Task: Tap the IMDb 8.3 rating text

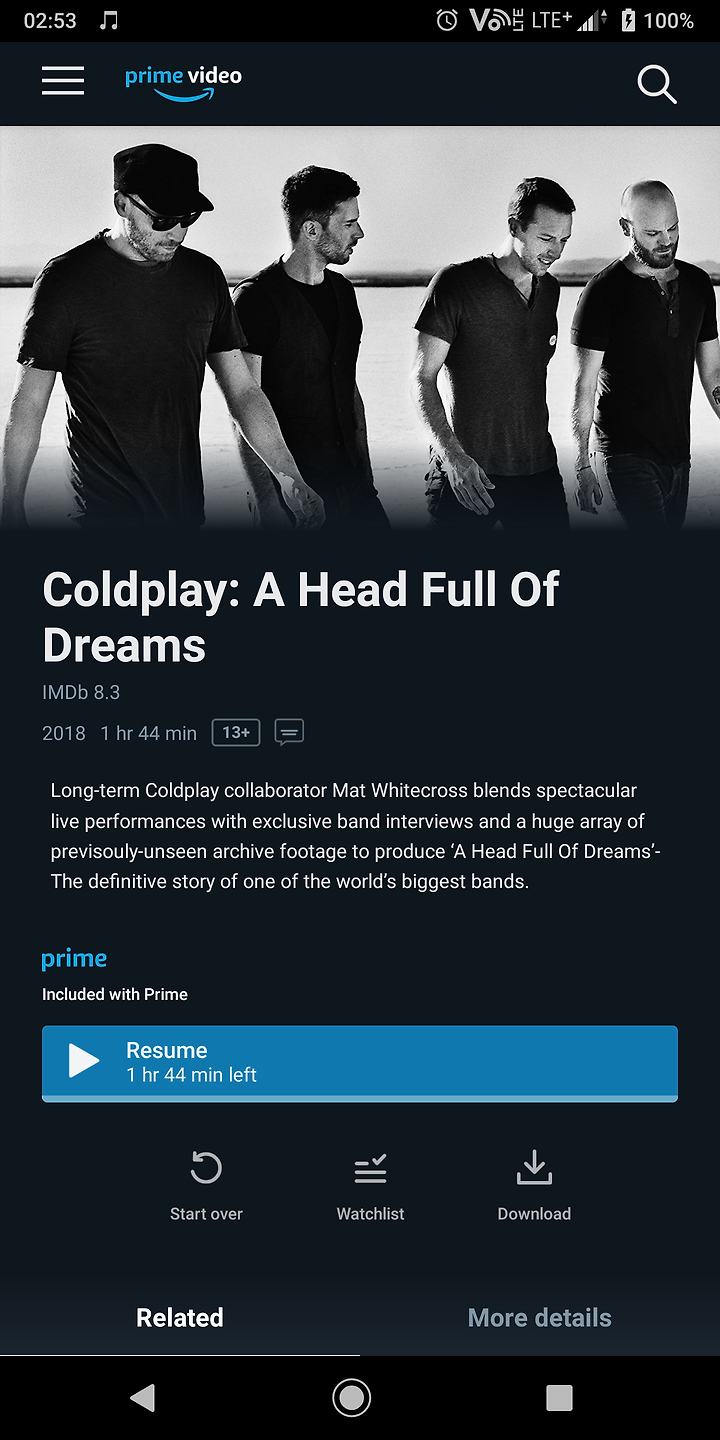Action: 81,692
